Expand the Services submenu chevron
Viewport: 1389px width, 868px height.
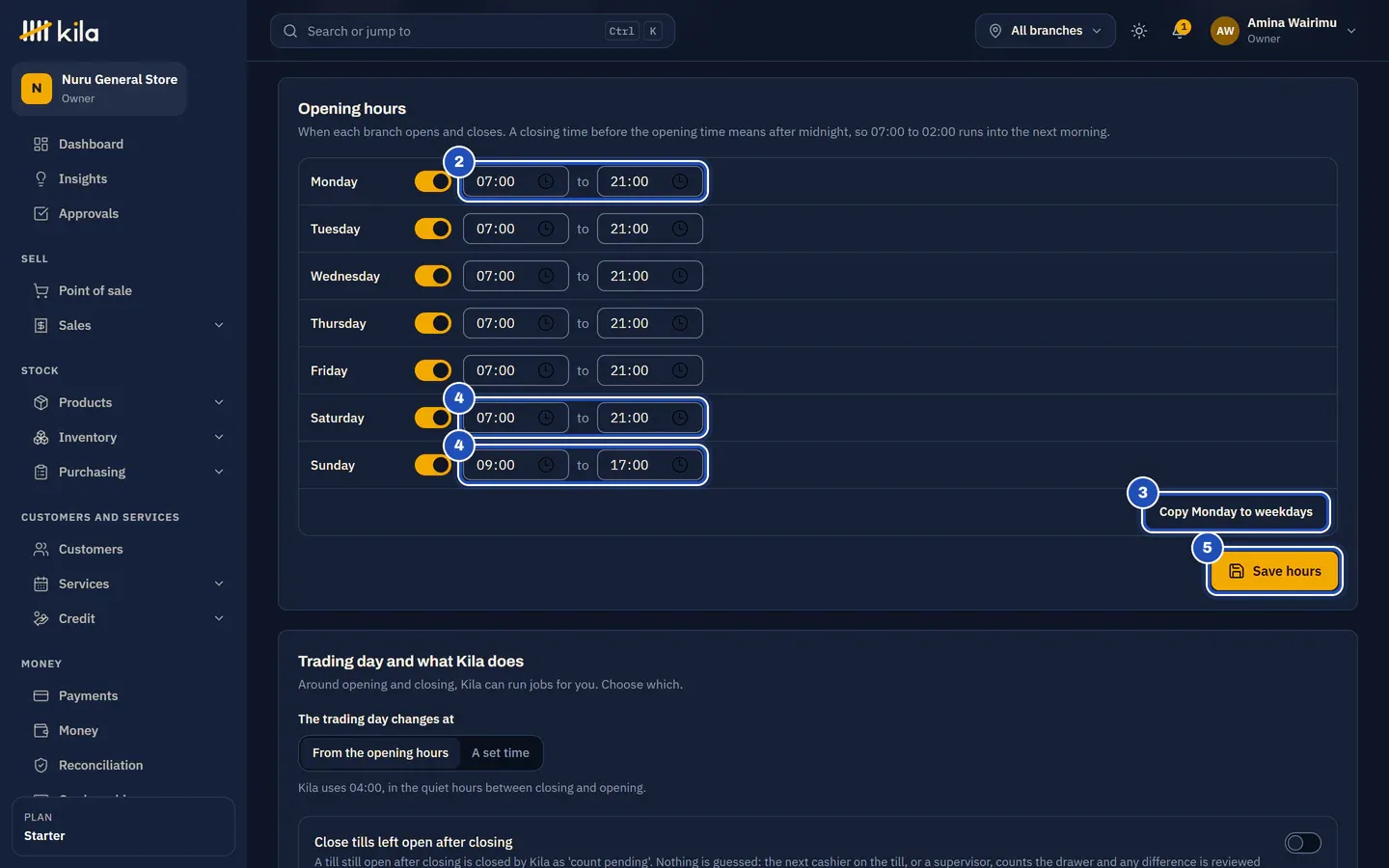click(219, 584)
